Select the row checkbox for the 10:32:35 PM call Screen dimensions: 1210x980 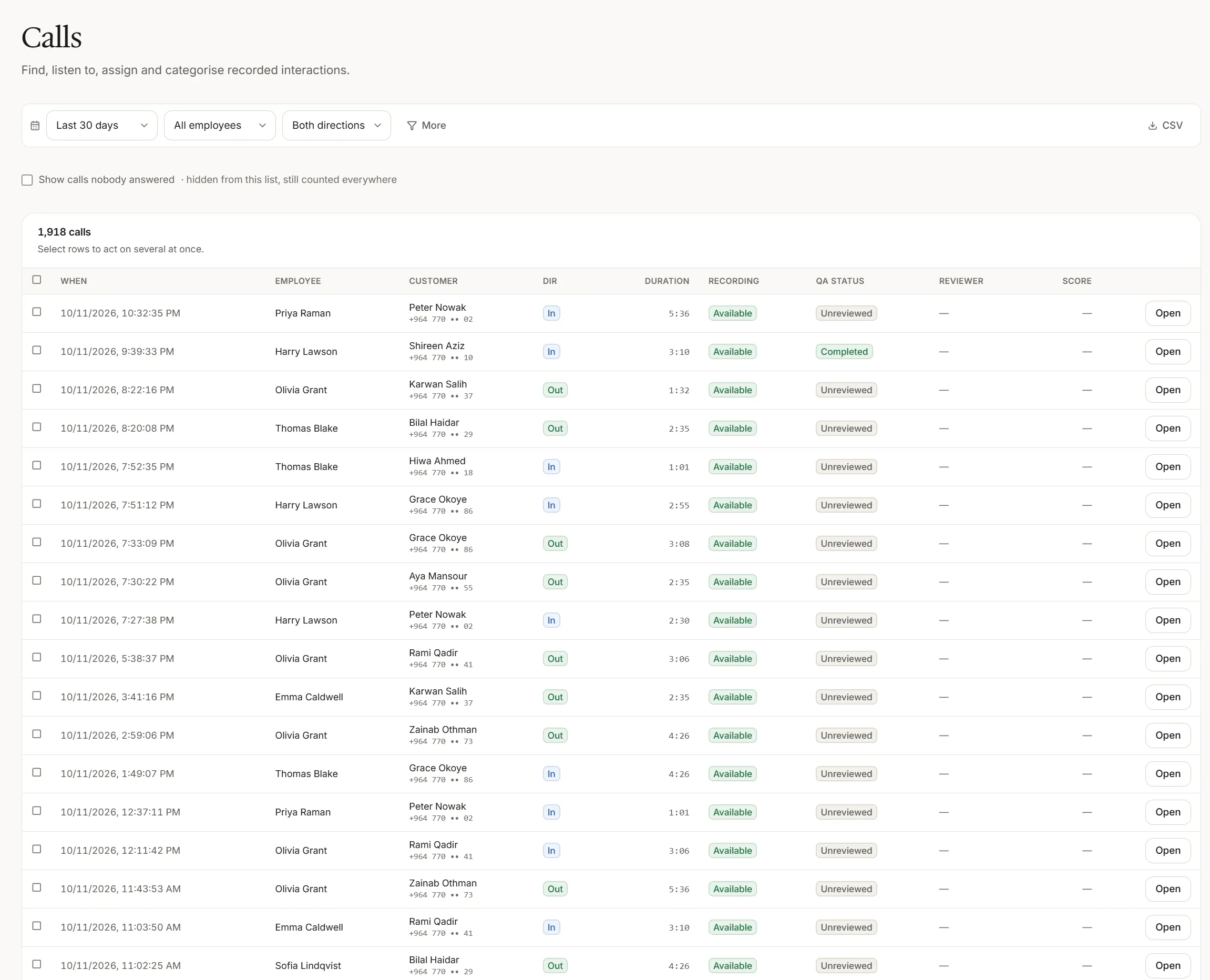(37, 312)
